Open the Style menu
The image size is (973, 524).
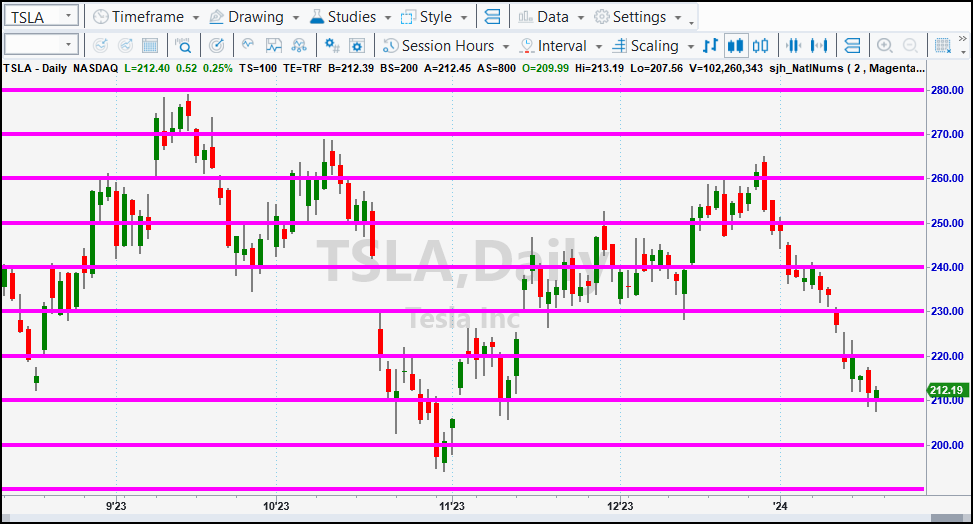coord(436,17)
